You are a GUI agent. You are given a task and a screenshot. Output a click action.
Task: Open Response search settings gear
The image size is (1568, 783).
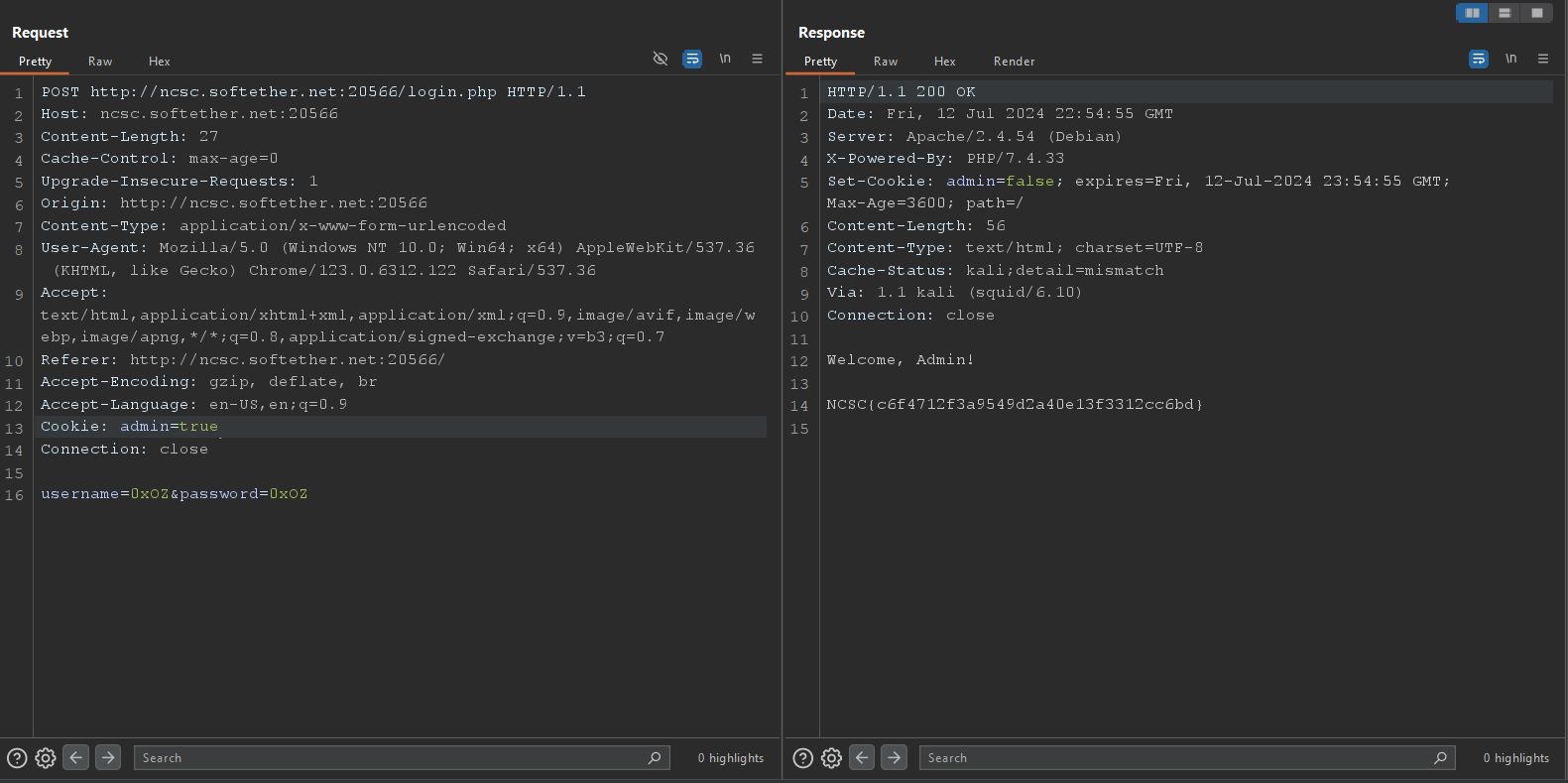pyautogui.click(x=831, y=758)
